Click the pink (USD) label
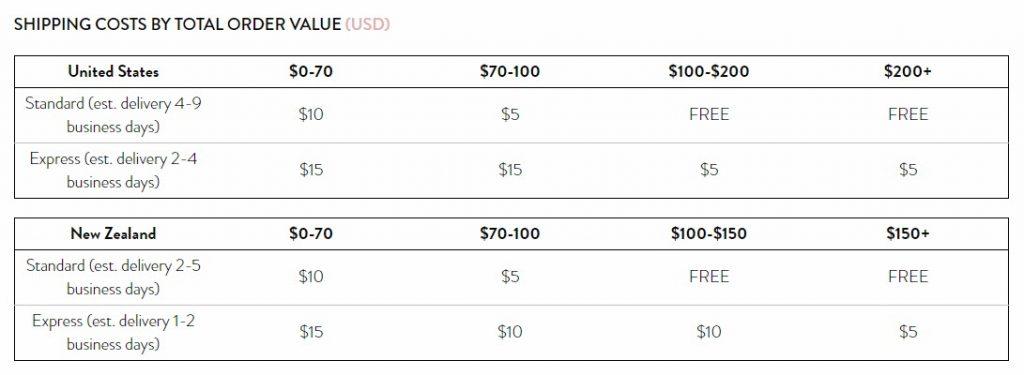1024x375 pixels. (x=368, y=25)
